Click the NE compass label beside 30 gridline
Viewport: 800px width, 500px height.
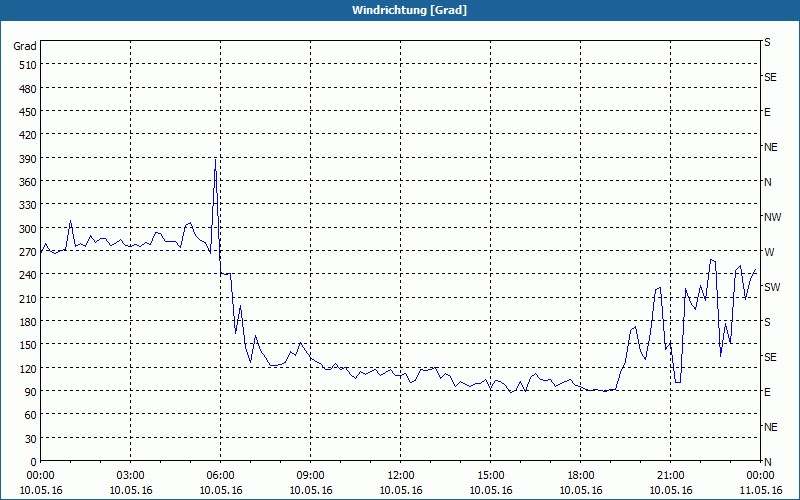tap(770, 427)
